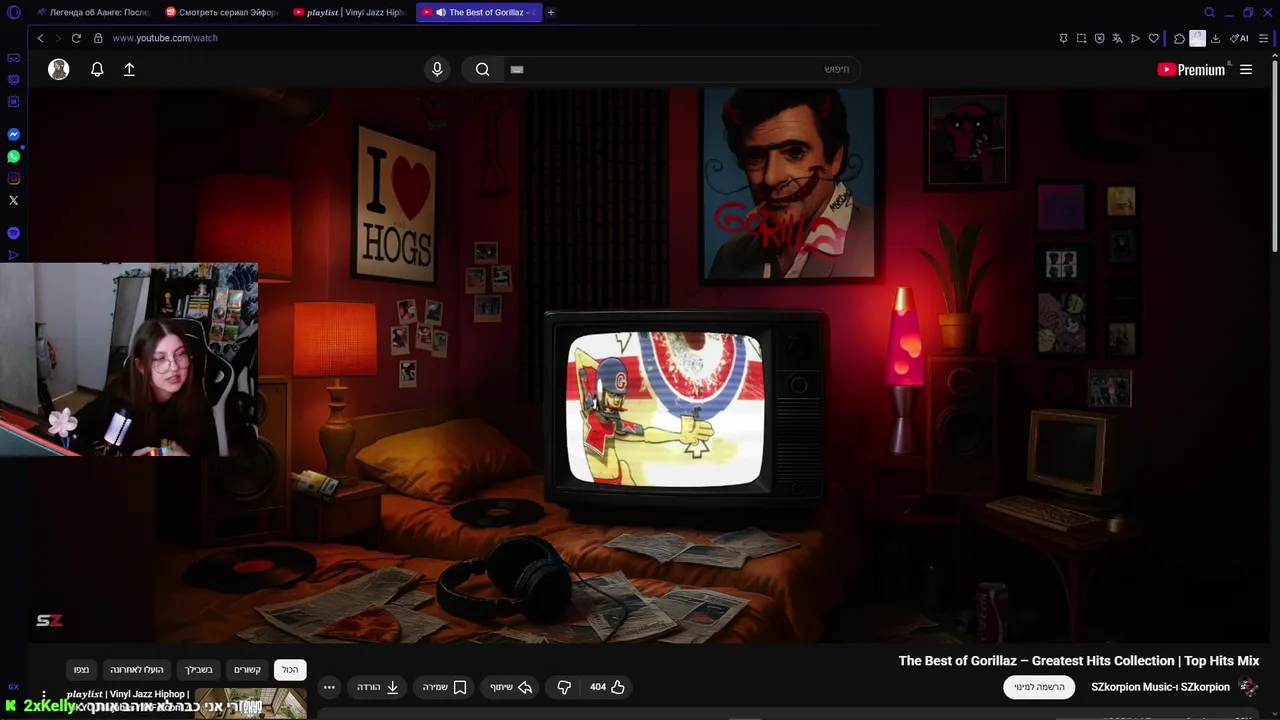Open the Vinyl Jazz Hiphop recommended video thumbnail
Image resolution: width=1280 pixels, height=720 pixels.
(x=251, y=703)
